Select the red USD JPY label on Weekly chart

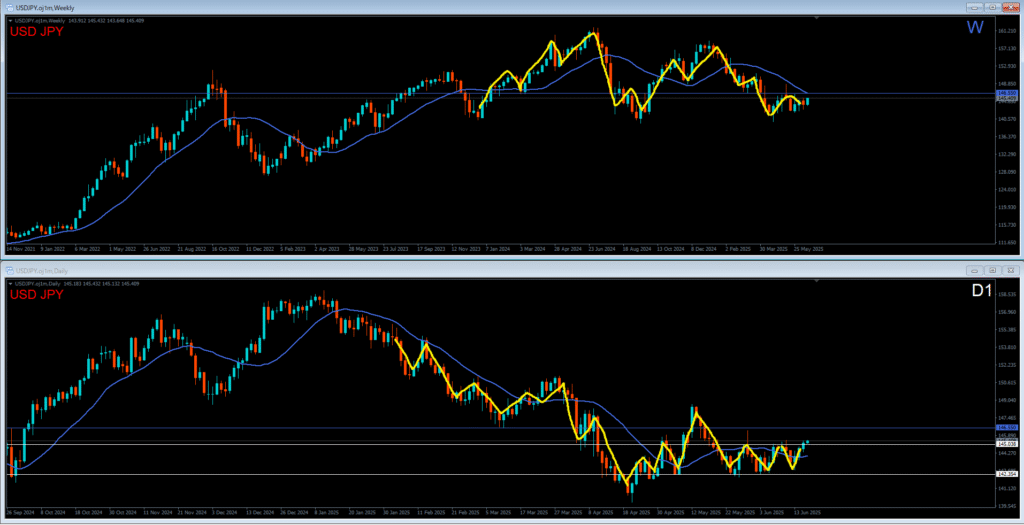tap(37, 31)
